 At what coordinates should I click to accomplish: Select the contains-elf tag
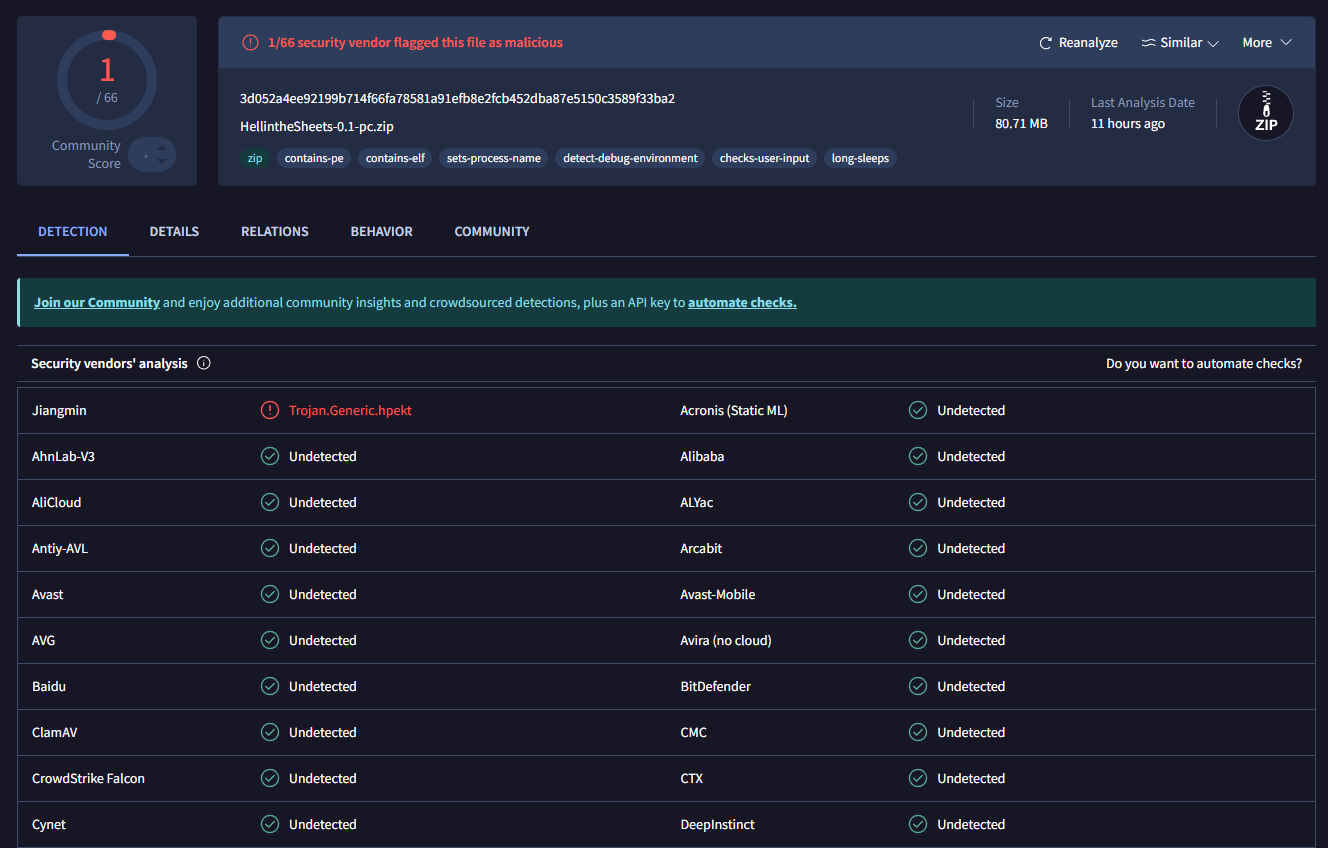coord(395,158)
